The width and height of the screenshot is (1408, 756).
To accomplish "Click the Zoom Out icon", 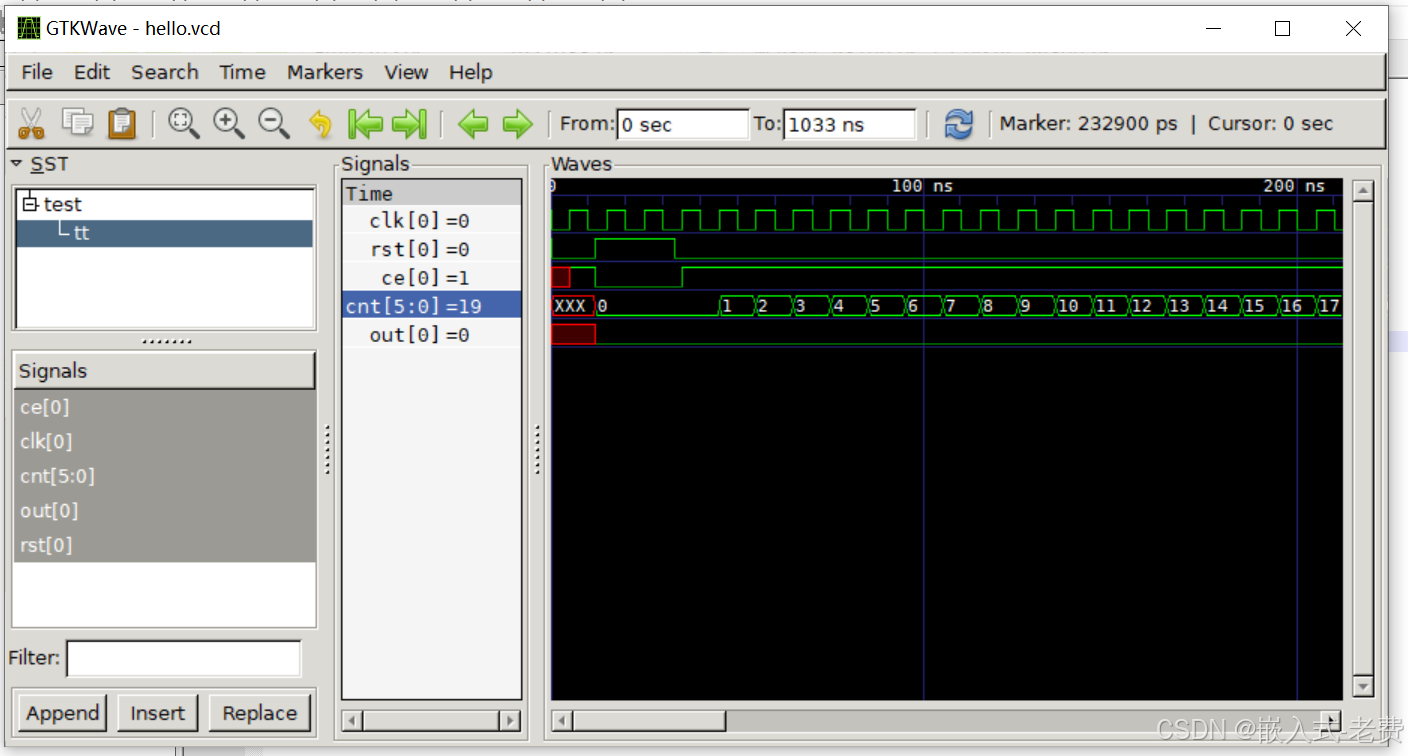I will click(274, 123).
